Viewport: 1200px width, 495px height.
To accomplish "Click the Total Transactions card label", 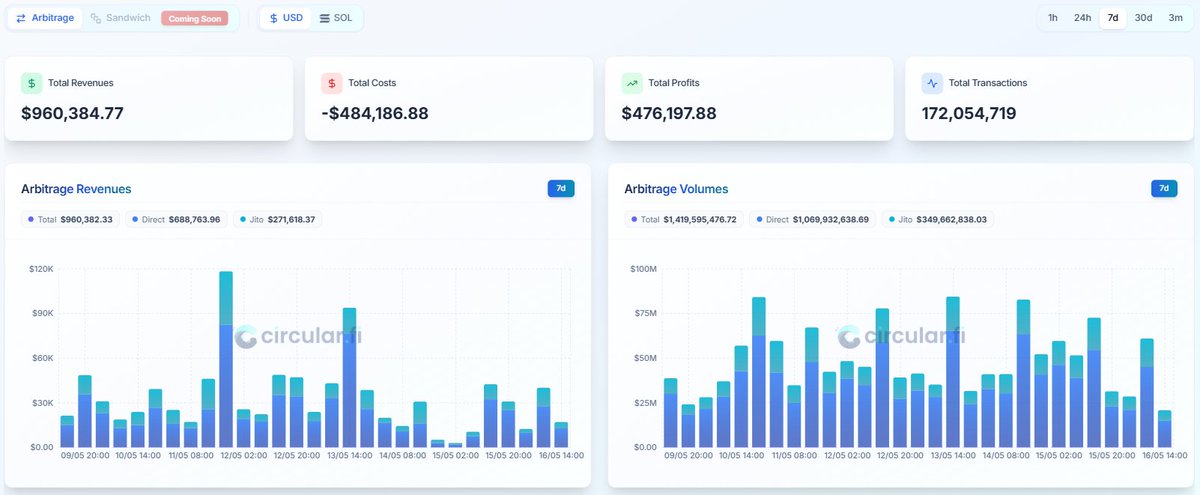I will point(988,83).
